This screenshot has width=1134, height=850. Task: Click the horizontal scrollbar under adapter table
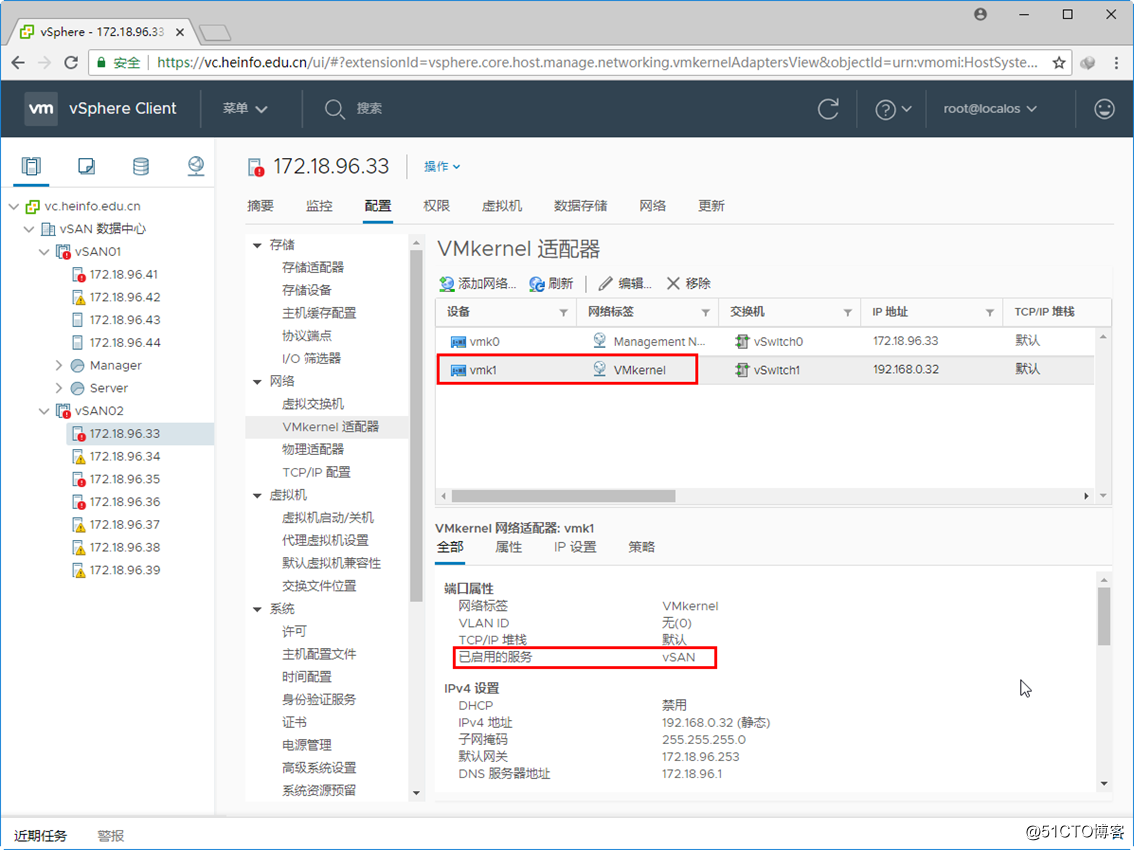[x=563, y=496]
